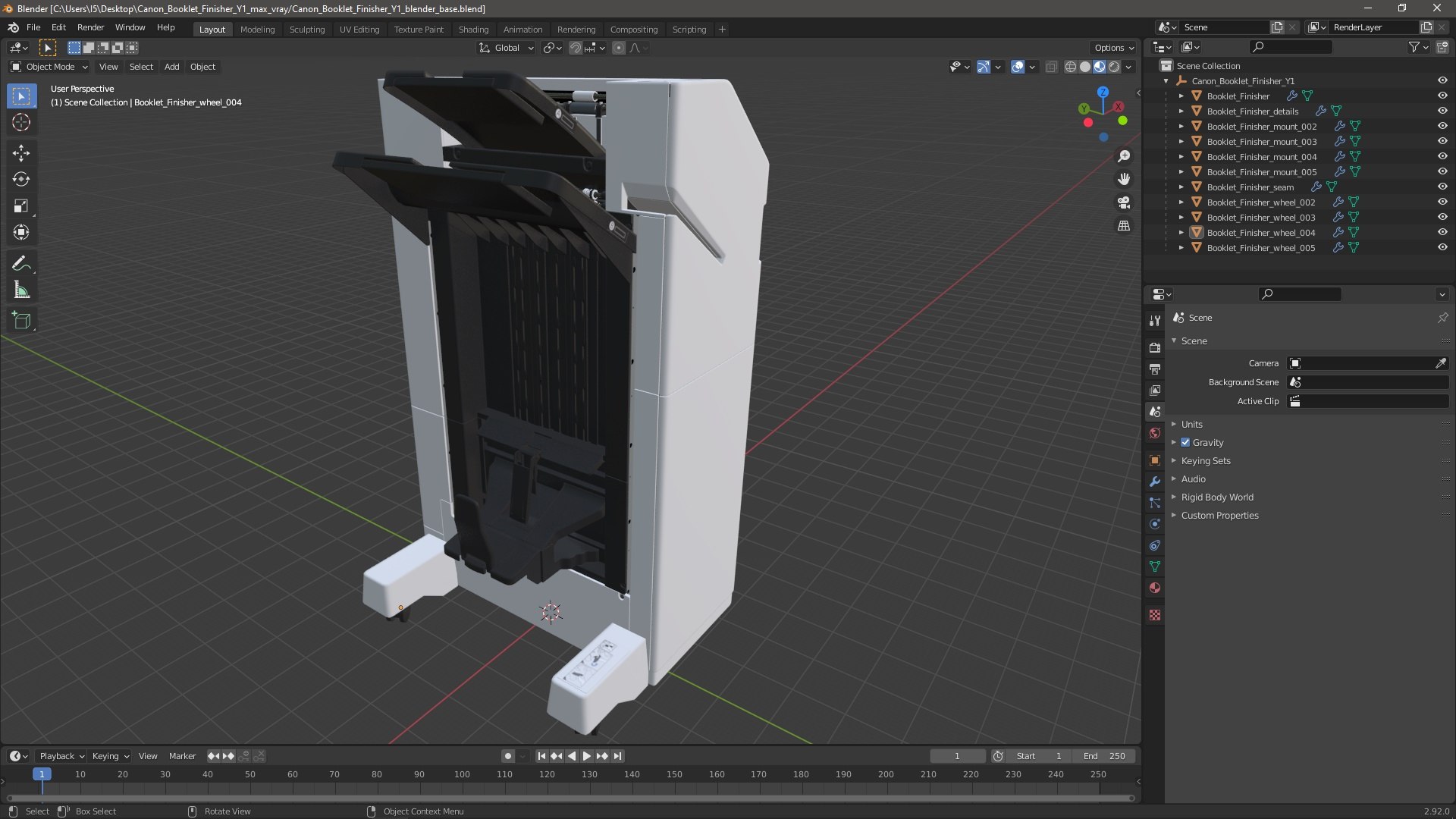Switch to the UV Editing workspace tab

[359, 30]
